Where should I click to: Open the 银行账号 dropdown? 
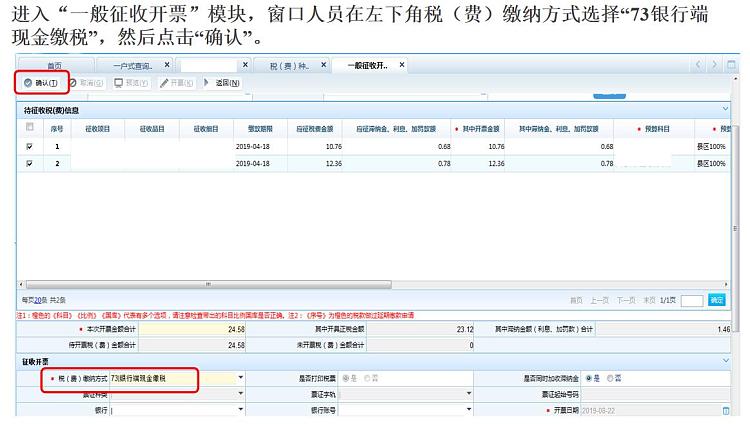(469, 410)
